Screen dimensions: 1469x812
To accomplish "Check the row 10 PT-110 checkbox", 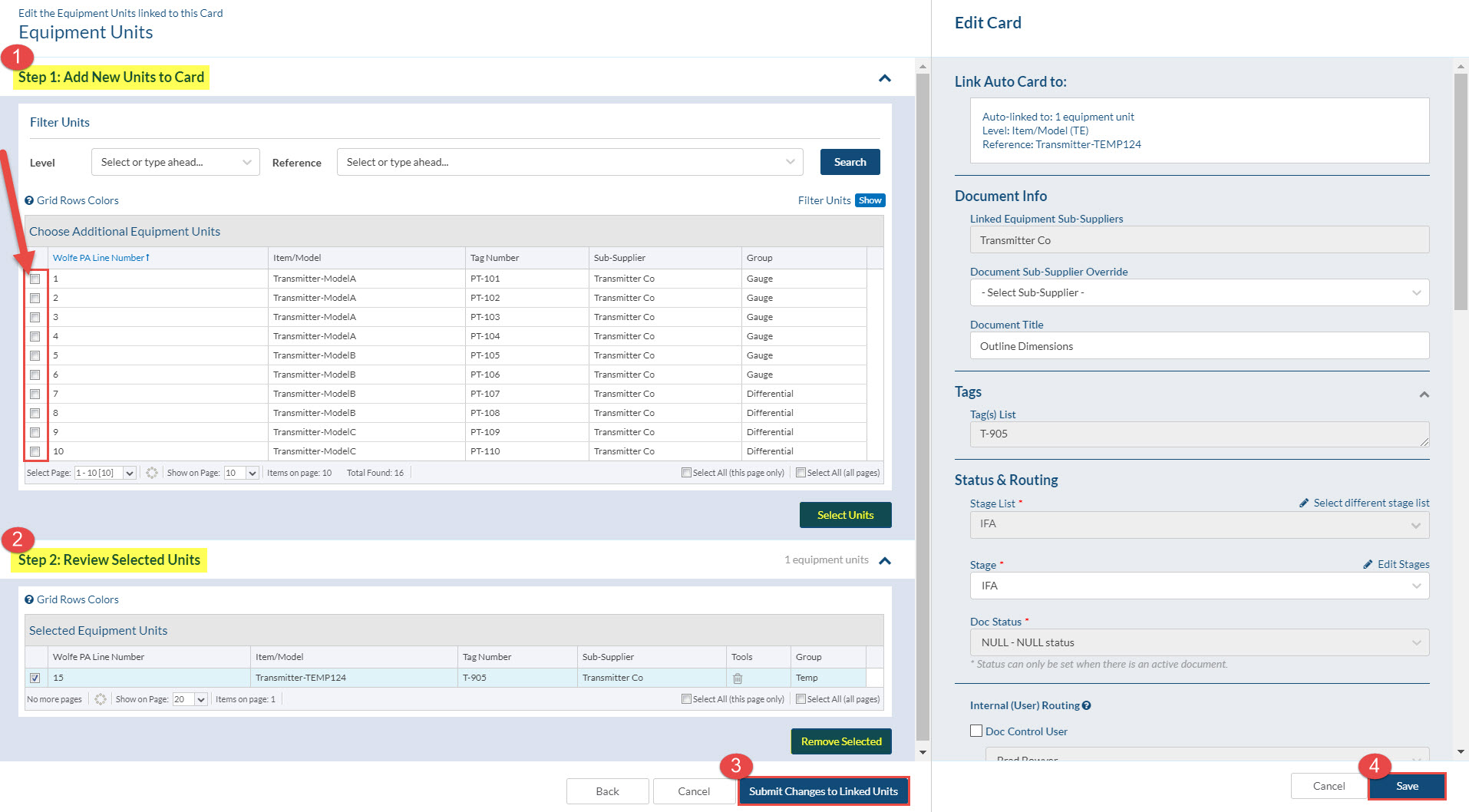I will (35, 451).
